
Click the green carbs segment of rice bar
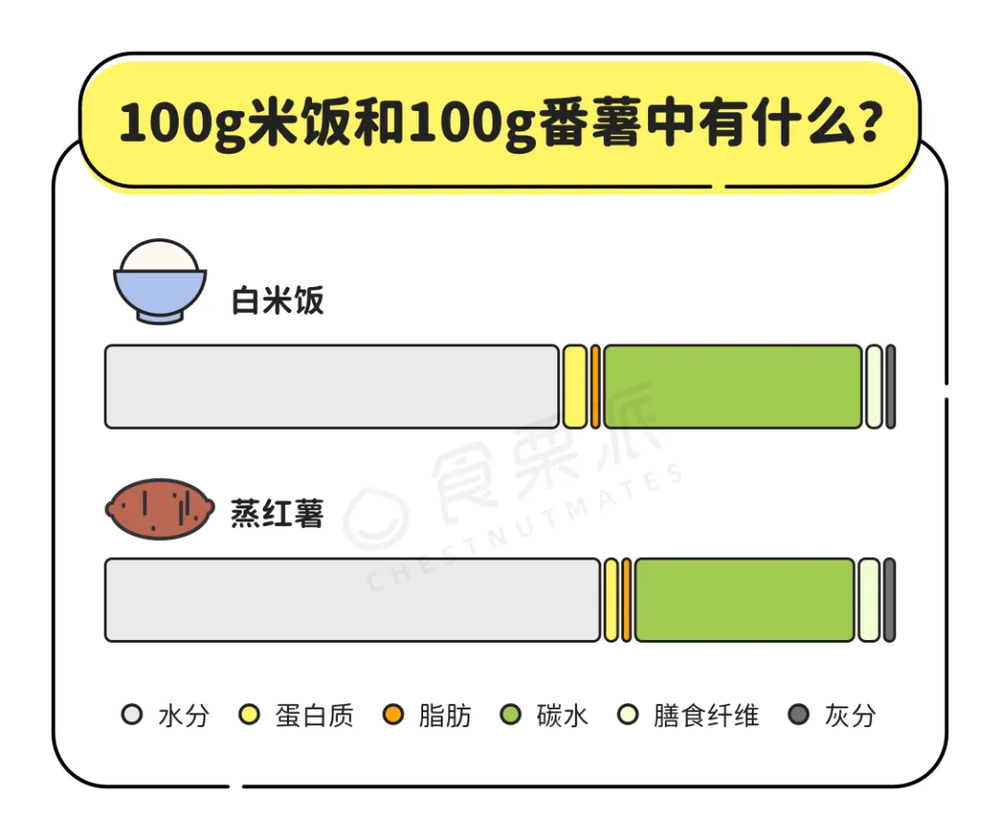pyautogui.click(x=732, y=387)
